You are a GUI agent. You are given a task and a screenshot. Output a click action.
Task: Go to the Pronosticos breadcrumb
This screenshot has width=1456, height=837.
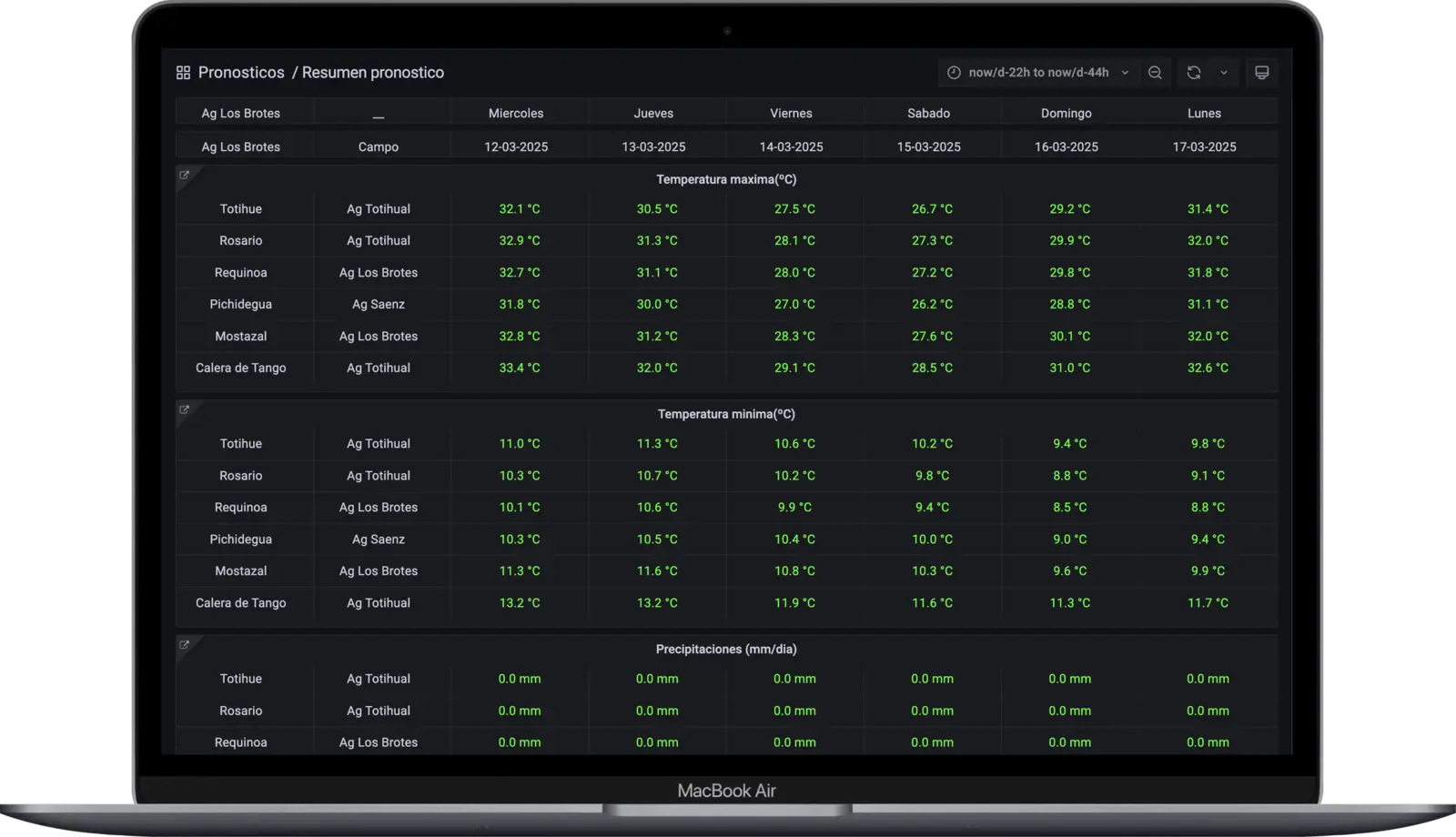click(x=241, y=73)
